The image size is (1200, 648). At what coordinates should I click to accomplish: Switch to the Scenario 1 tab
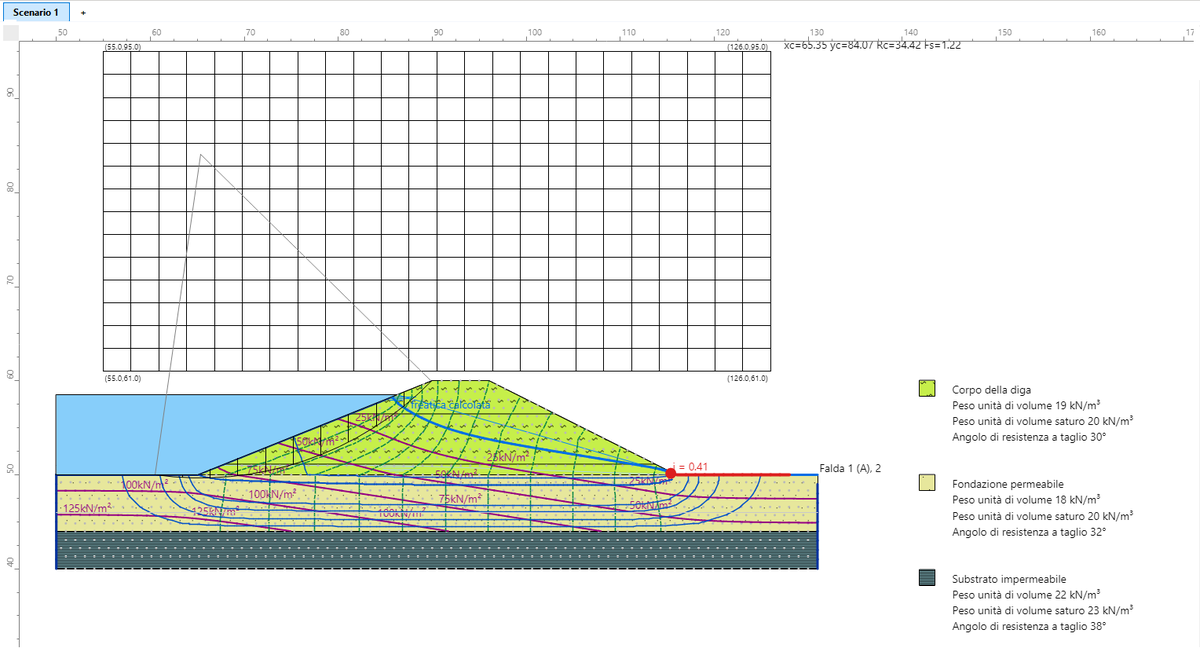tap(36, 11)
